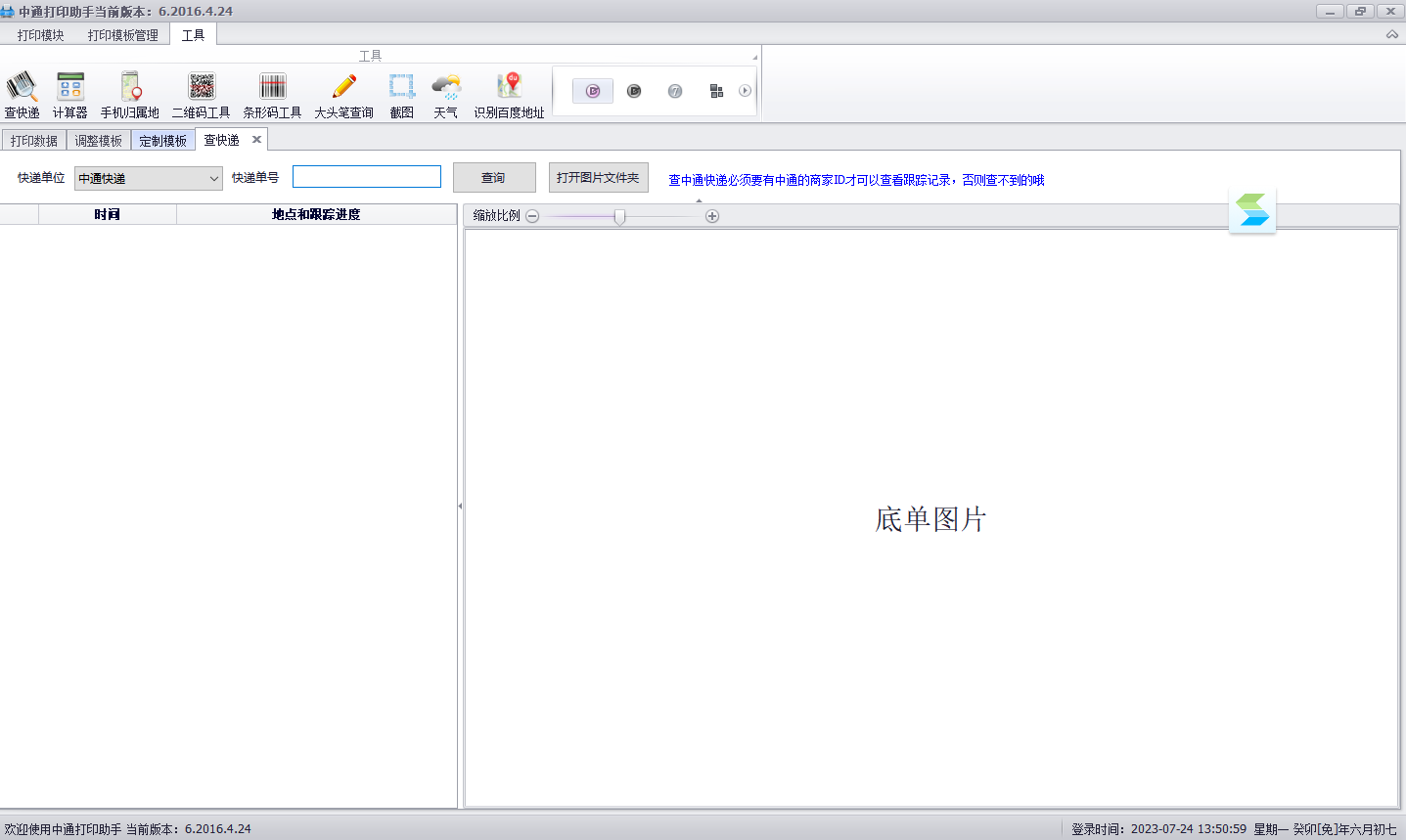Zoom in with the plus magnifier
This screenshot has height=840, width=1406.
point(712,216)
